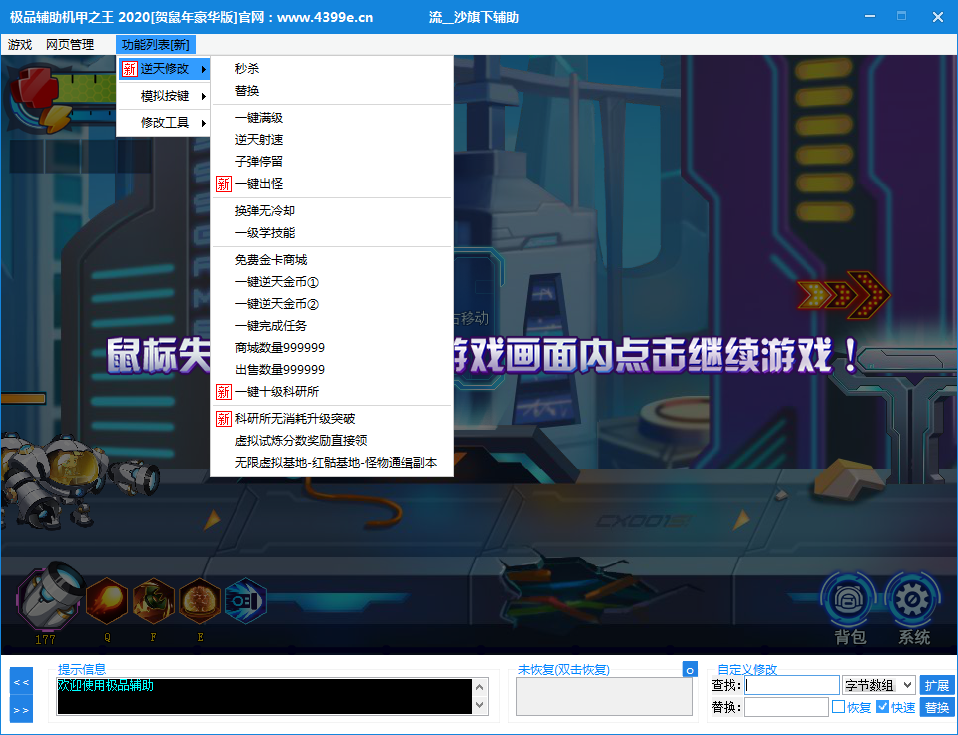The height and width of the screenshot is (735, 958).
Task: Open the 功能列表[新] menu
Action: (155, 45)
